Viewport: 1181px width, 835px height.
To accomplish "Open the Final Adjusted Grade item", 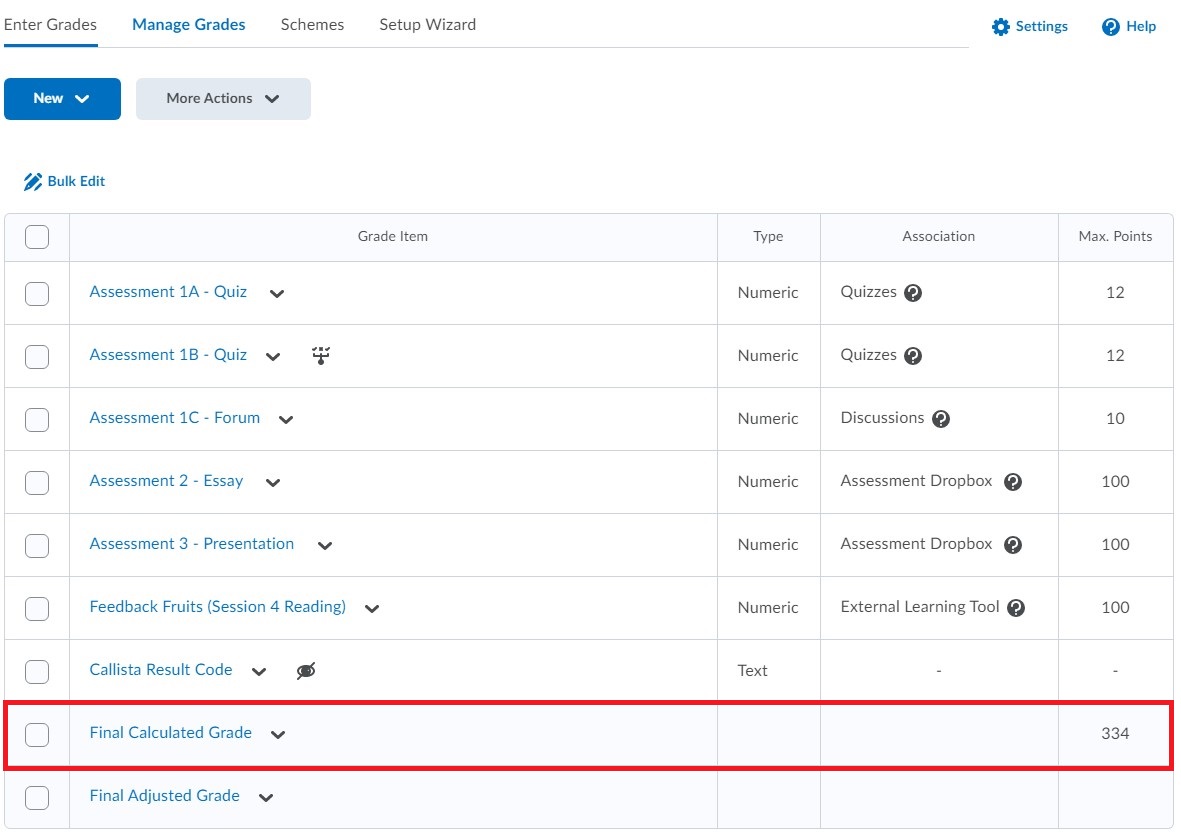I will [164, 796].
